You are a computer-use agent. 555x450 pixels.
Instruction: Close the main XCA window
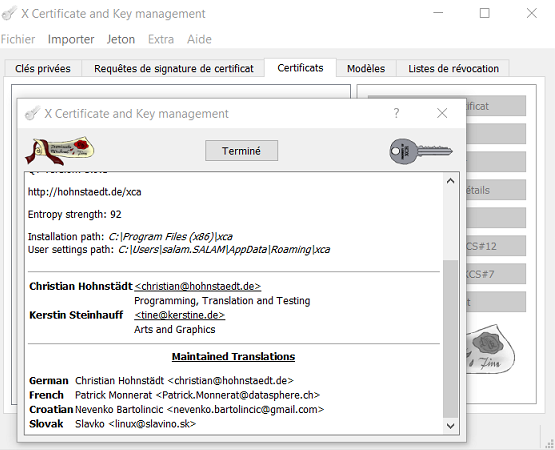pyautogui.click(x=532, y=13)
